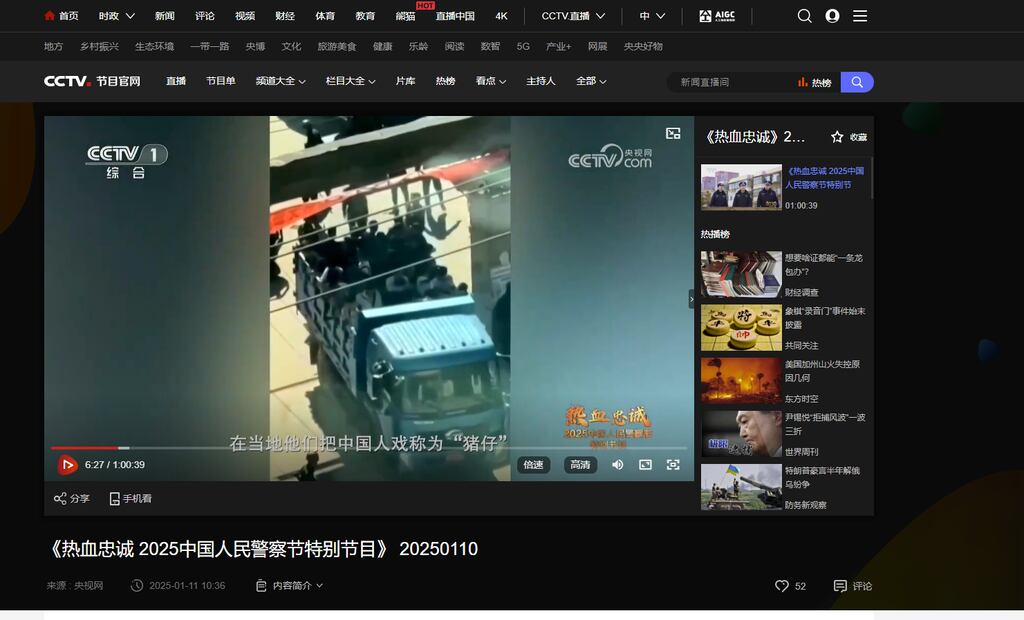This screenshot has height=620, width=1024.
Task: Open the user account icon
Action: coord(832,16)
